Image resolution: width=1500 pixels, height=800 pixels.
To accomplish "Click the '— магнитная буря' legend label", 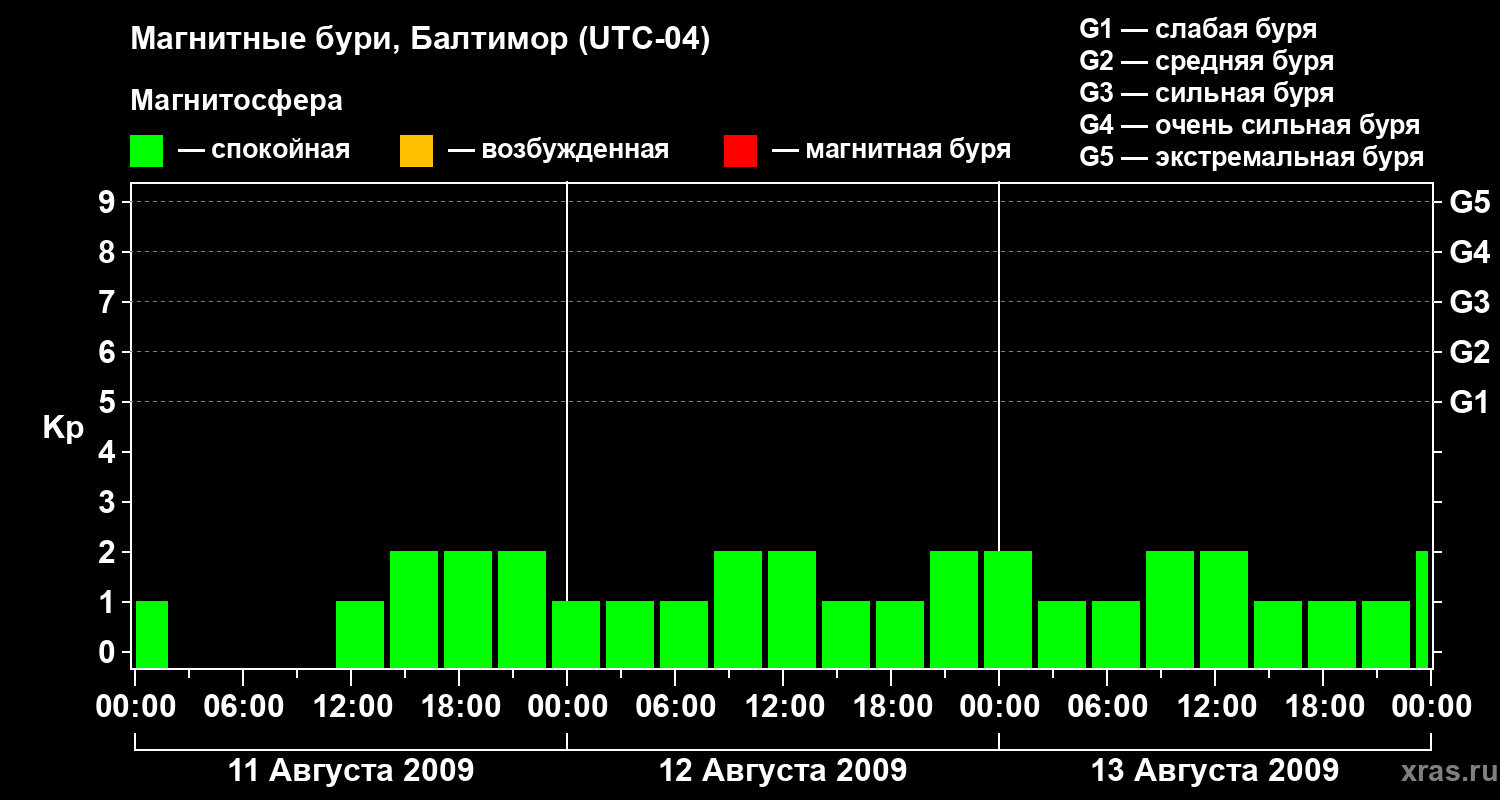I will pyautogui.click(x=891, y=150).
